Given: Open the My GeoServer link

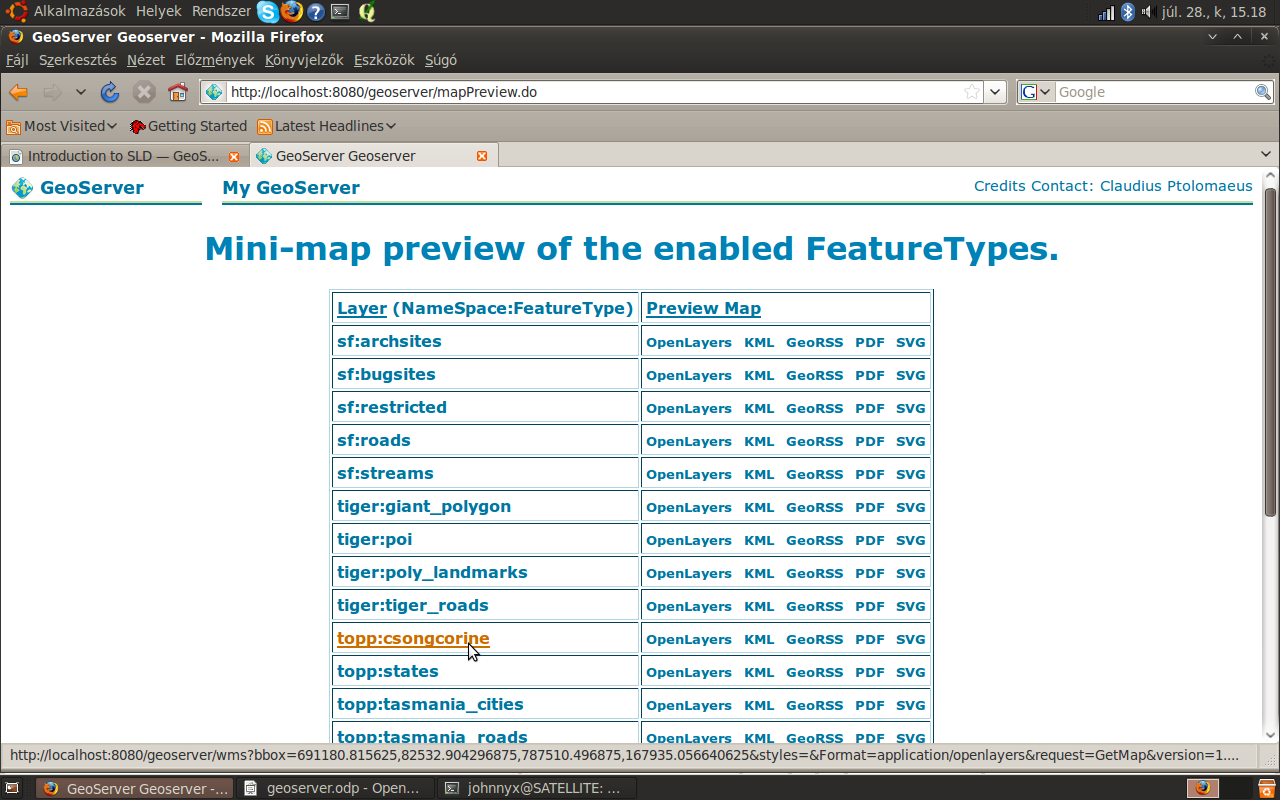Looking at the screenshot, I should [291, 187].
